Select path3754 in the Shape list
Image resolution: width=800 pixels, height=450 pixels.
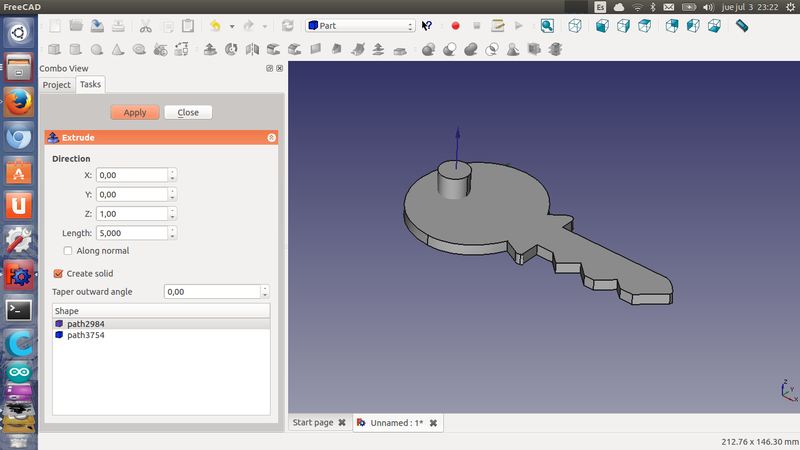pyautogui.click(x=86, y=335)
